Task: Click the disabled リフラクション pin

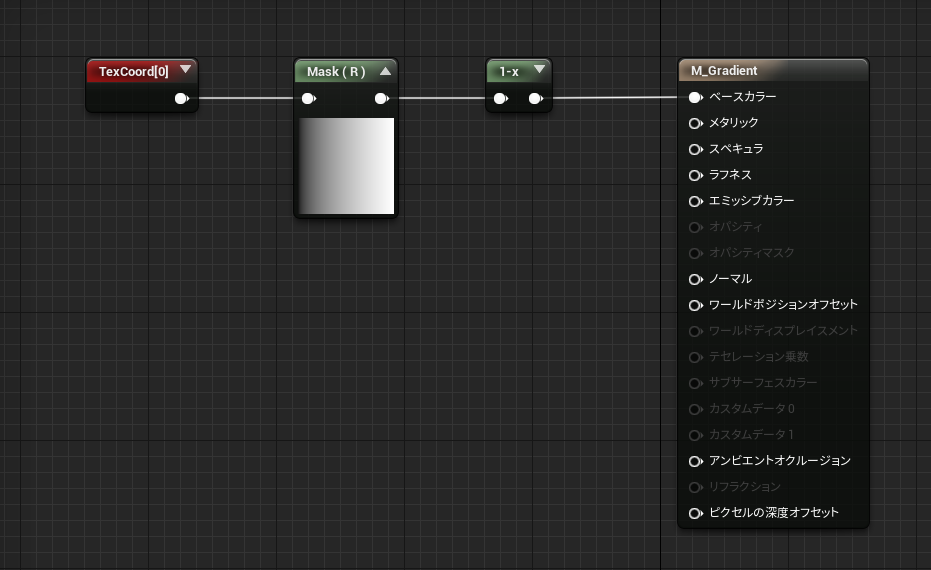Action: tap(695, 487)
